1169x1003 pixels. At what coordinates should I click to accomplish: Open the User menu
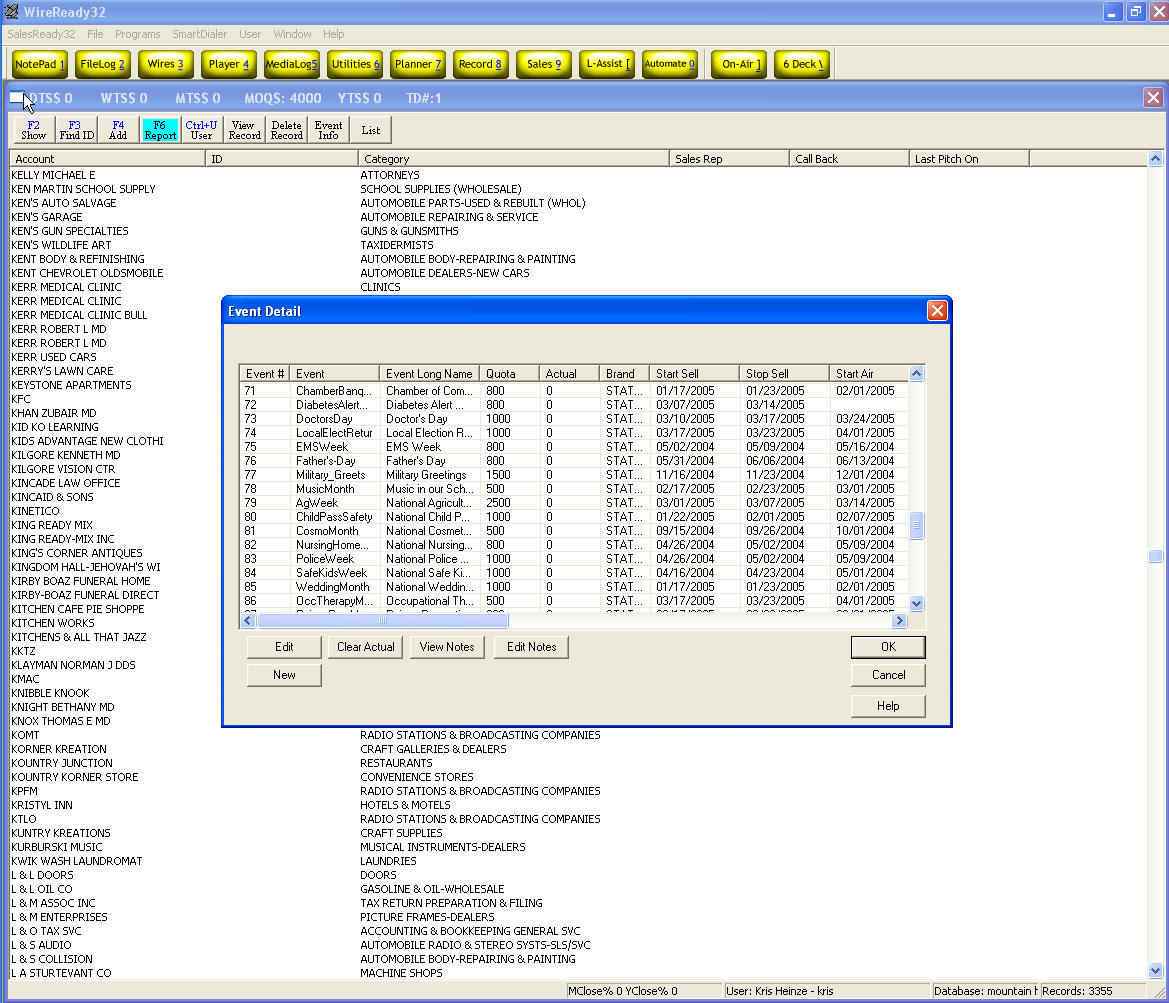pos(250,34)
